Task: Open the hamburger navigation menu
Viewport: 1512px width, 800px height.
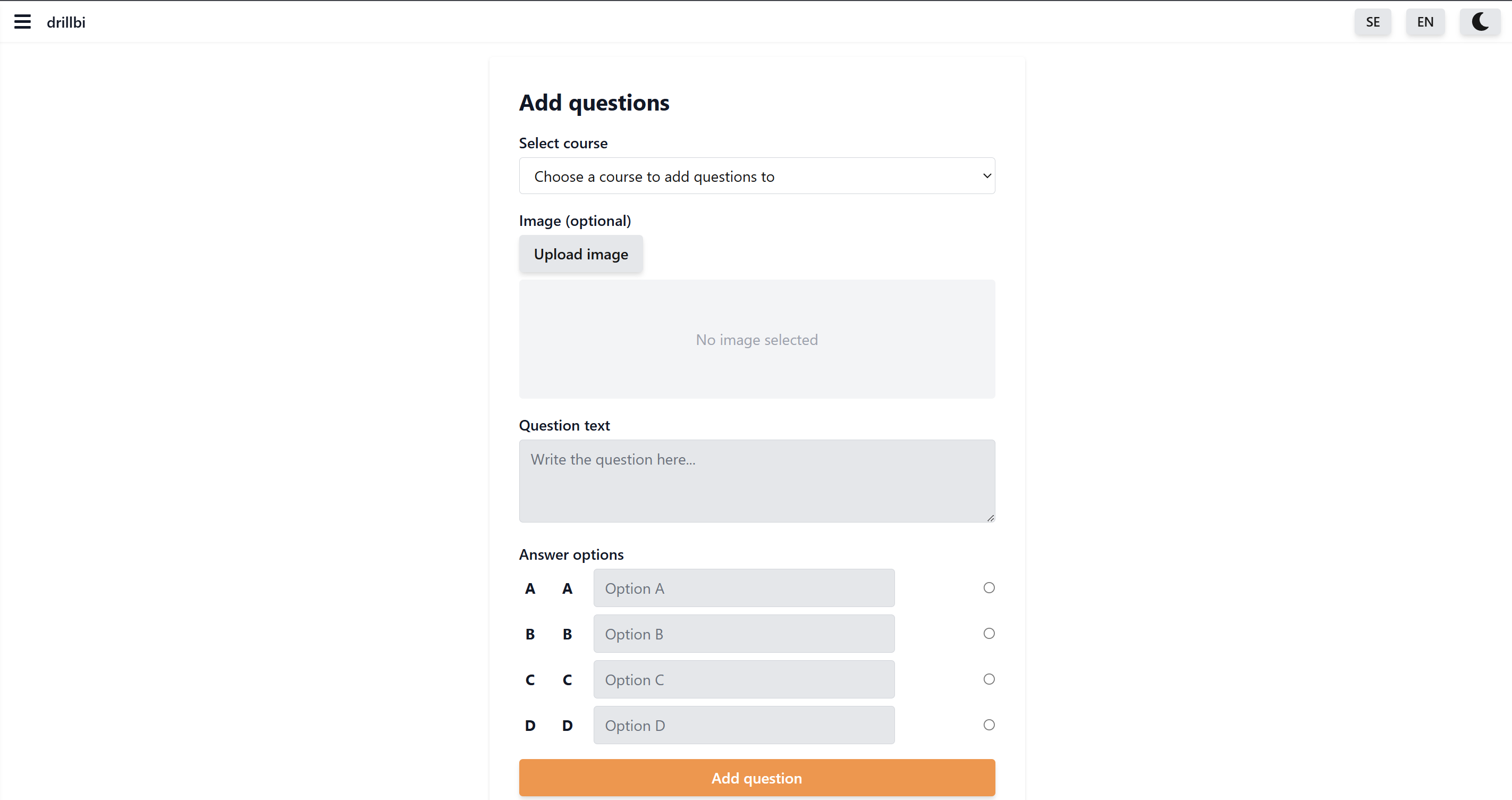Action: (x=22, y=22)
